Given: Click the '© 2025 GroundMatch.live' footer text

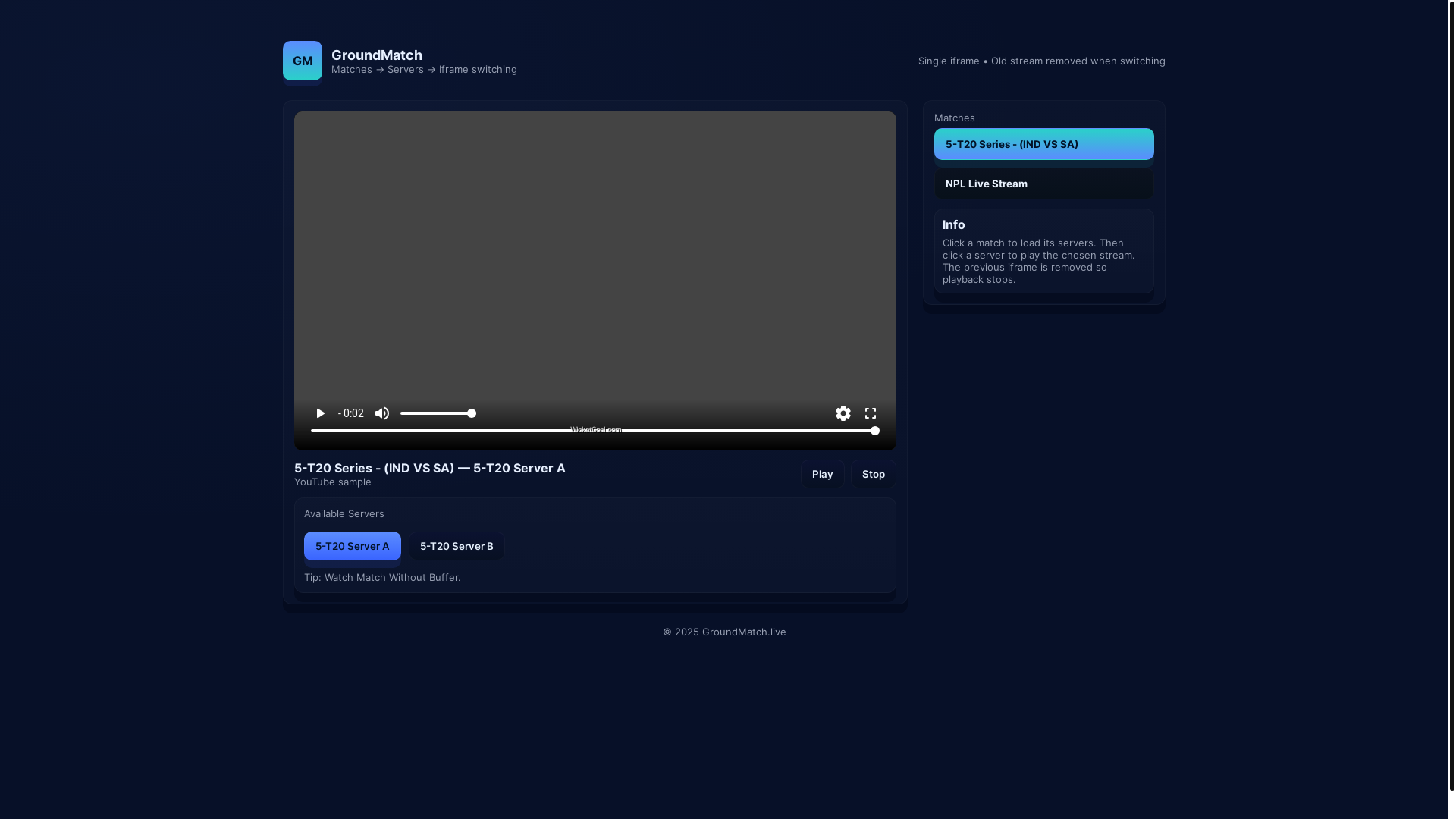Looking at the screenshot, I should pyautogui.click(x=724, y=632).
